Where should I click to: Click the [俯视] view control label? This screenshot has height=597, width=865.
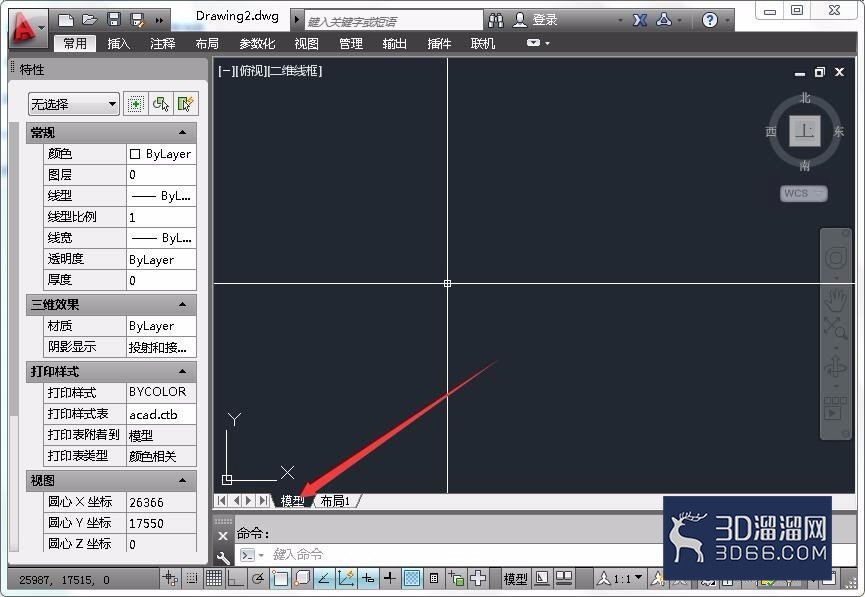point(252,71)
